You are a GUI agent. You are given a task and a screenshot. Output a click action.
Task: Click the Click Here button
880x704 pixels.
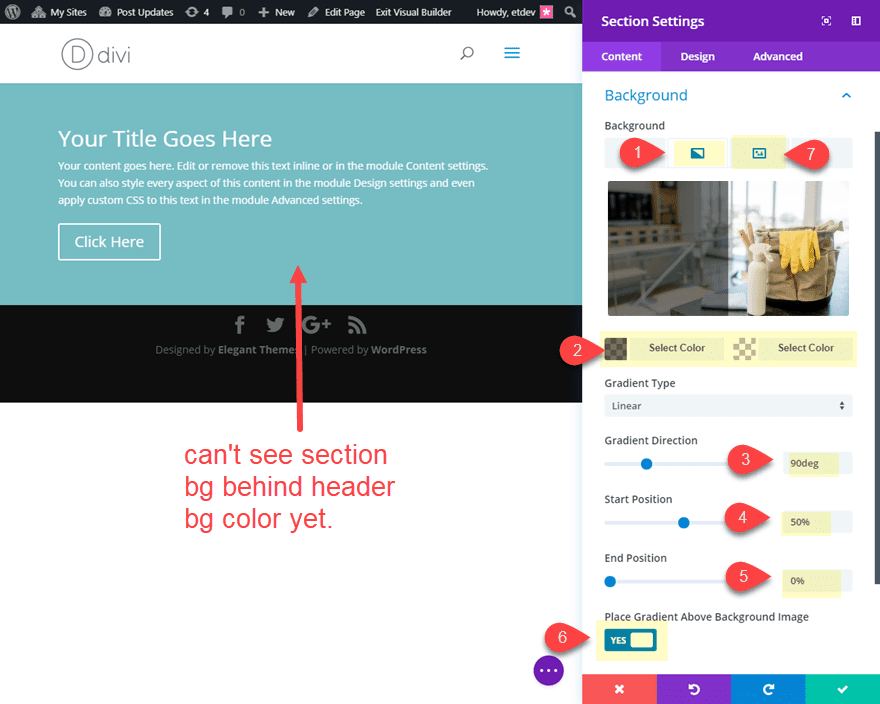109,241
